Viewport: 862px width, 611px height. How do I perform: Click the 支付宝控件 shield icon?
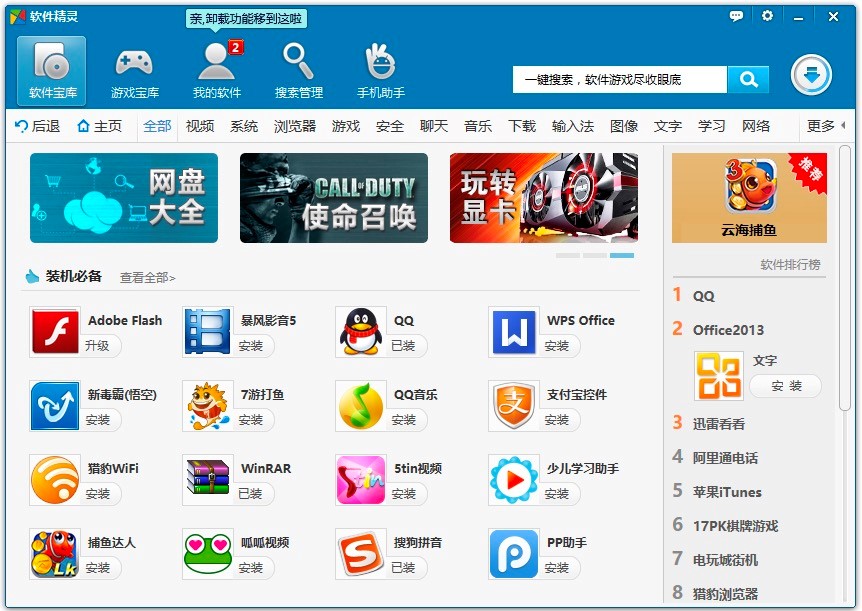tap(513, 406)
